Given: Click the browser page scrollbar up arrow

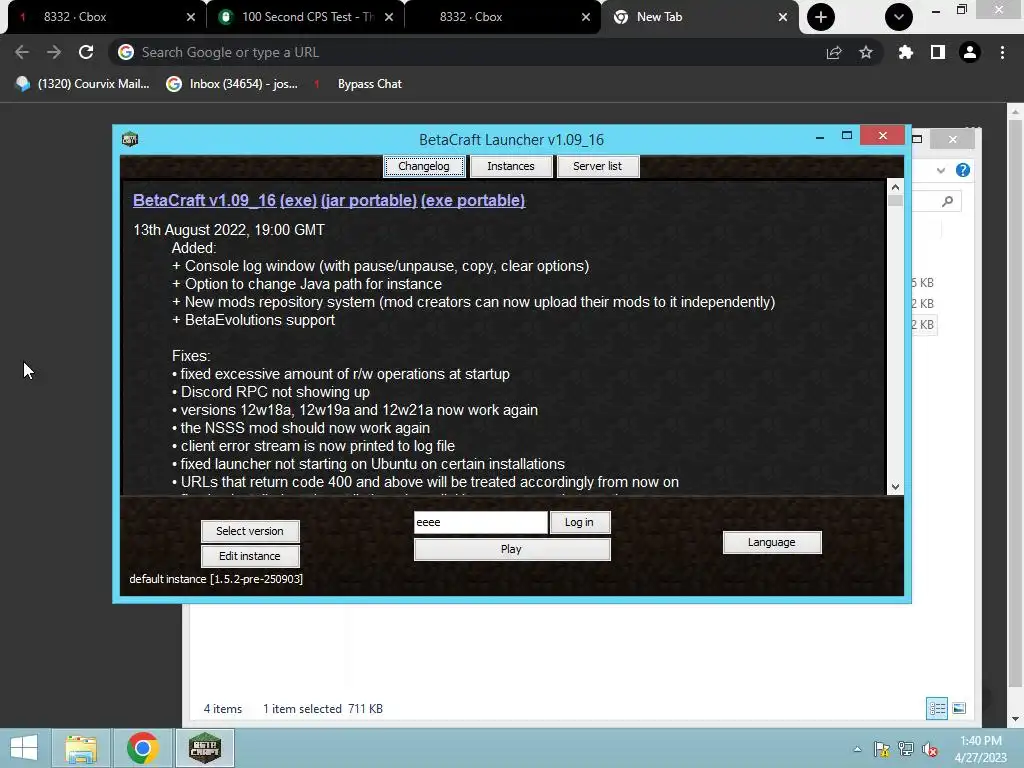Looking at the screenshot, I should pos(1015,112).
